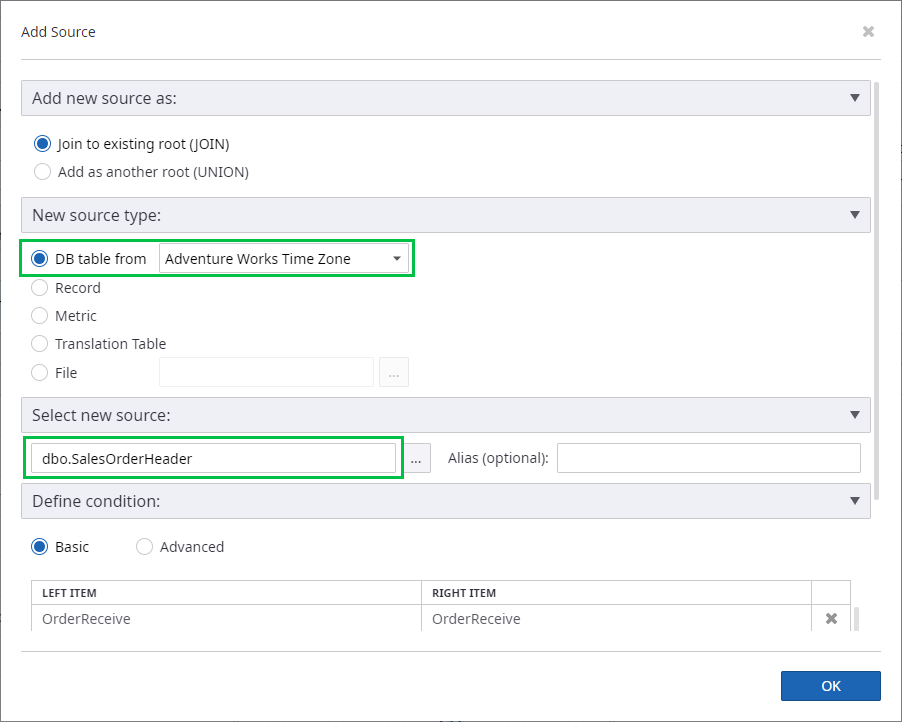Collapse the 'Define condition' section
Screen dimensions: 902x722
click(x=854, y=500)
